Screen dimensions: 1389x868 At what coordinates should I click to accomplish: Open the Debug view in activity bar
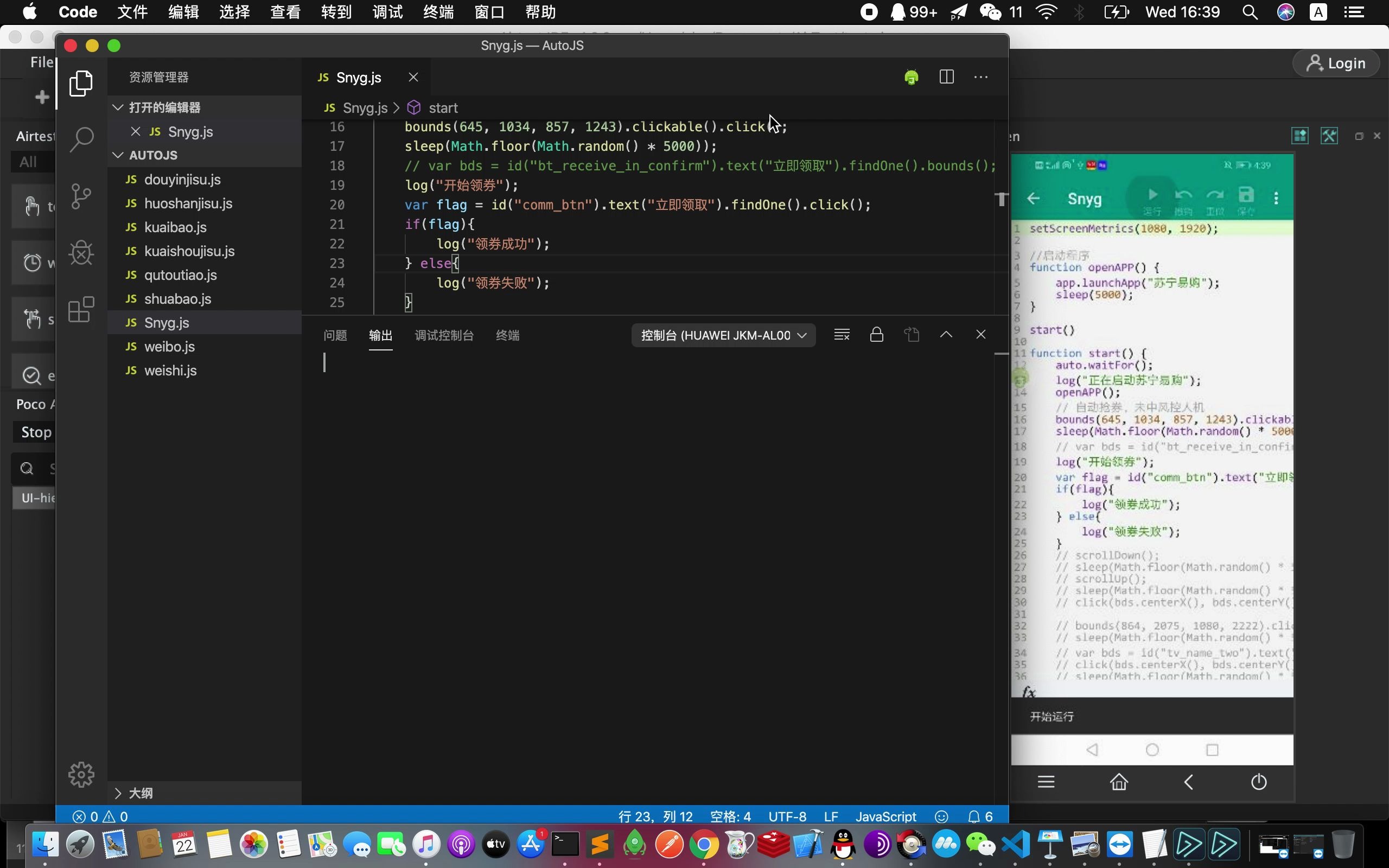[81, 253]
